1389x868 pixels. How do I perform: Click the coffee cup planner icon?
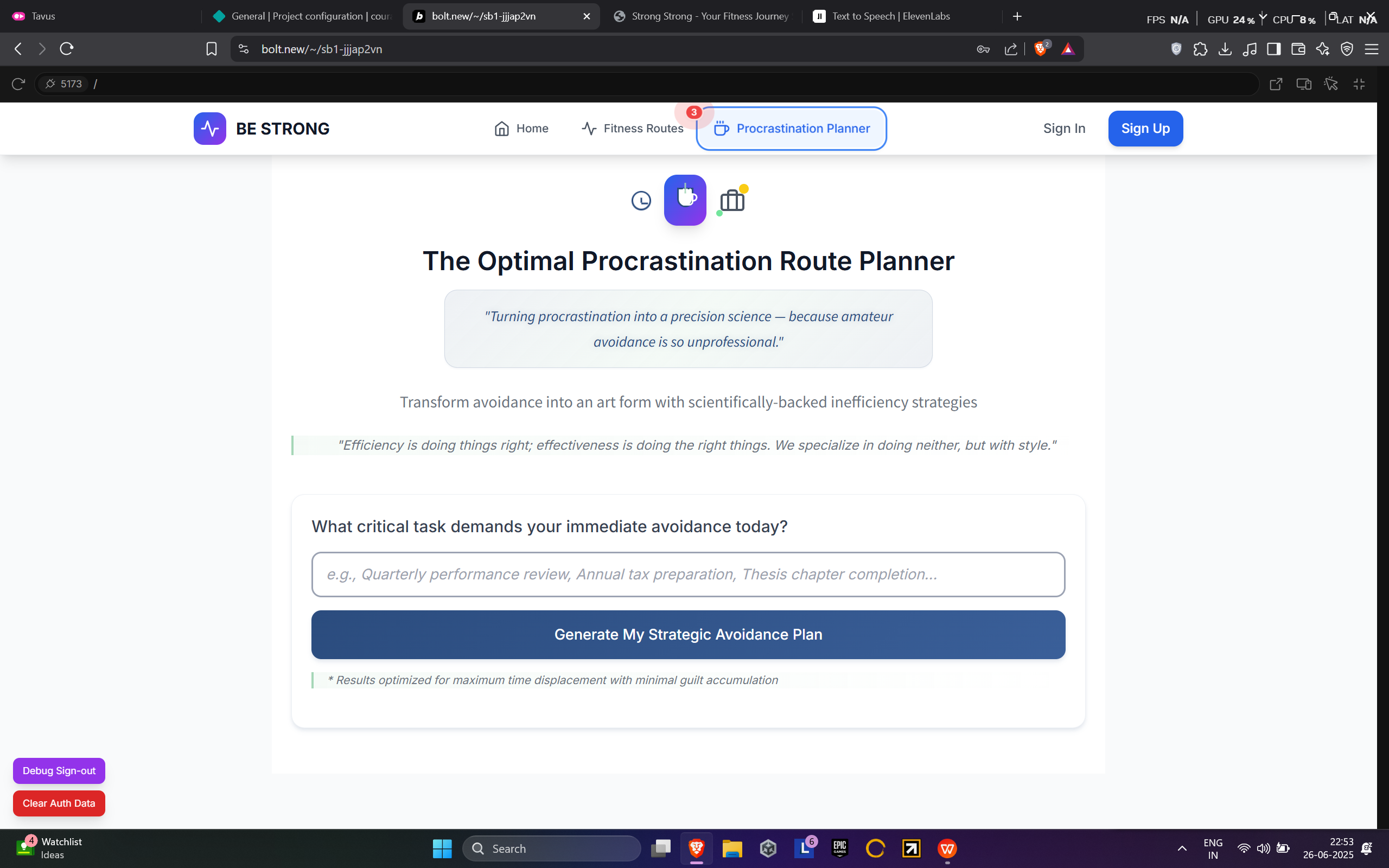pos(685,200)
